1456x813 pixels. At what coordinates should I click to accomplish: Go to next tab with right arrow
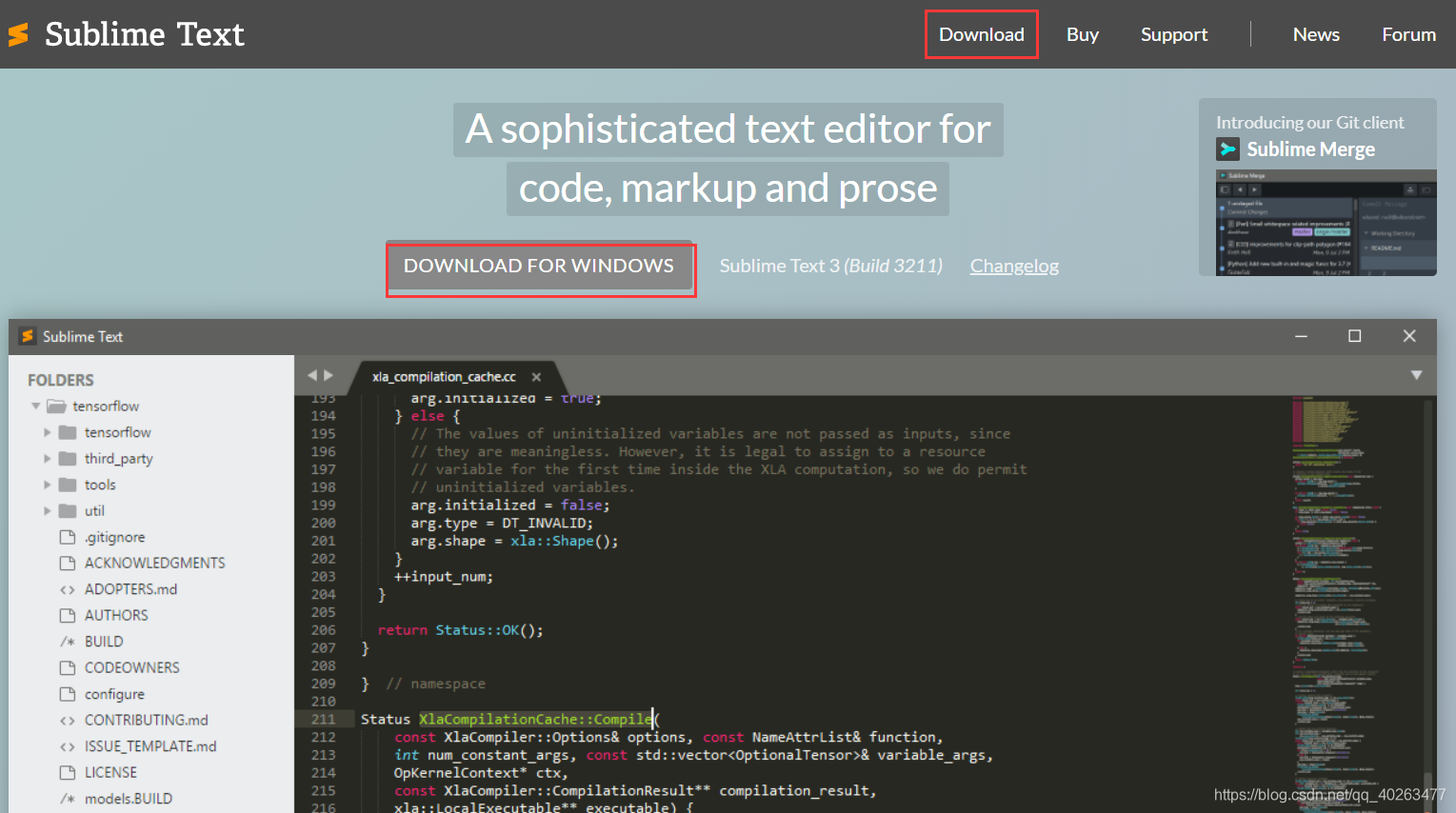329,376
